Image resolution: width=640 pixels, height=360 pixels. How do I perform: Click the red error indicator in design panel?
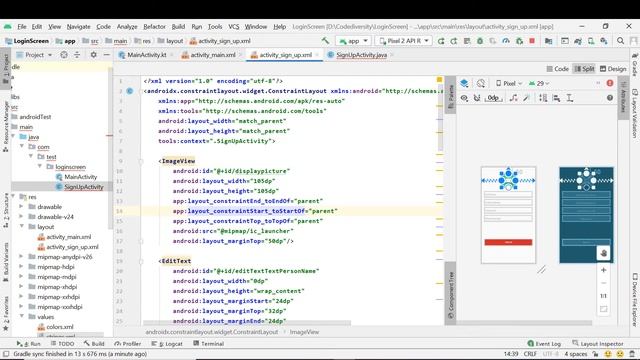click(x=610, y=83)
